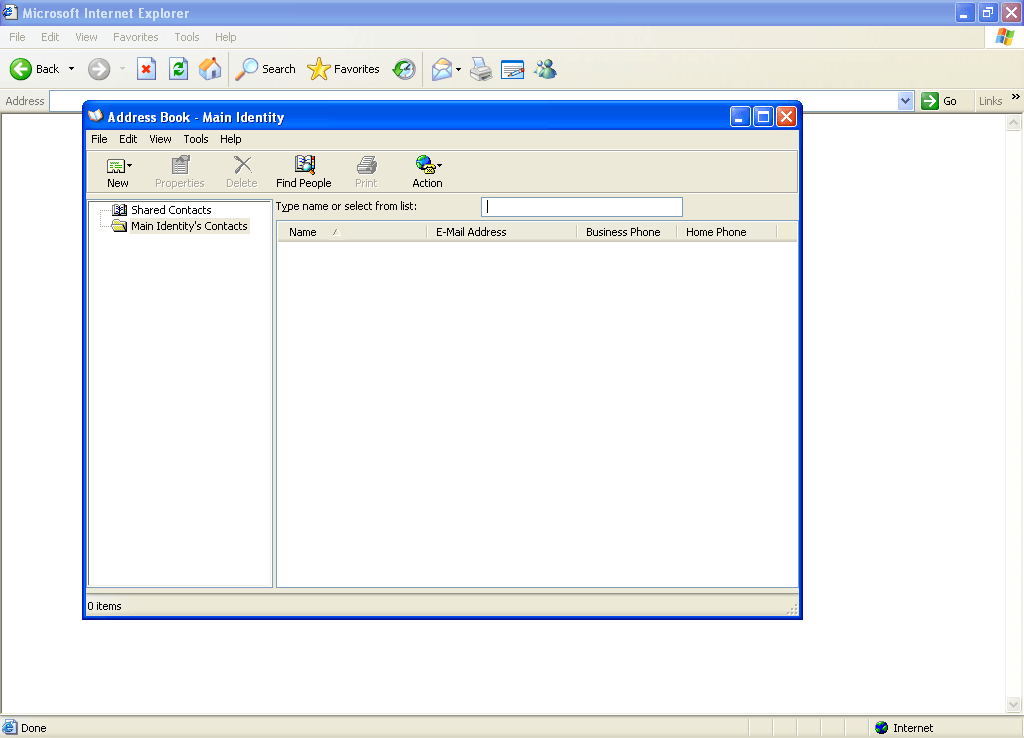Sort contacts by the Name column
The image size is (1024, 738).
(x=352, y=232)
